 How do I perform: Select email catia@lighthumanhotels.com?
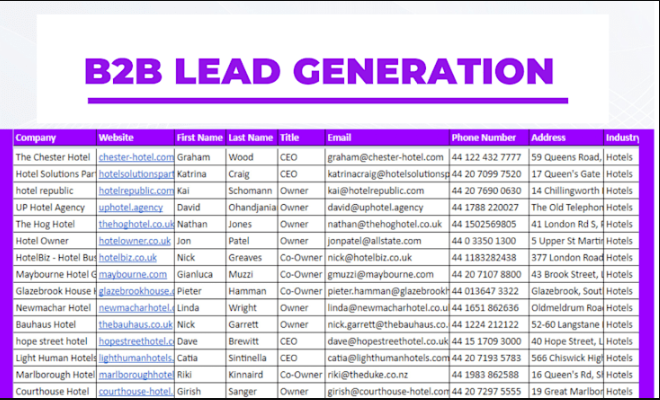(x=388, y=358)
